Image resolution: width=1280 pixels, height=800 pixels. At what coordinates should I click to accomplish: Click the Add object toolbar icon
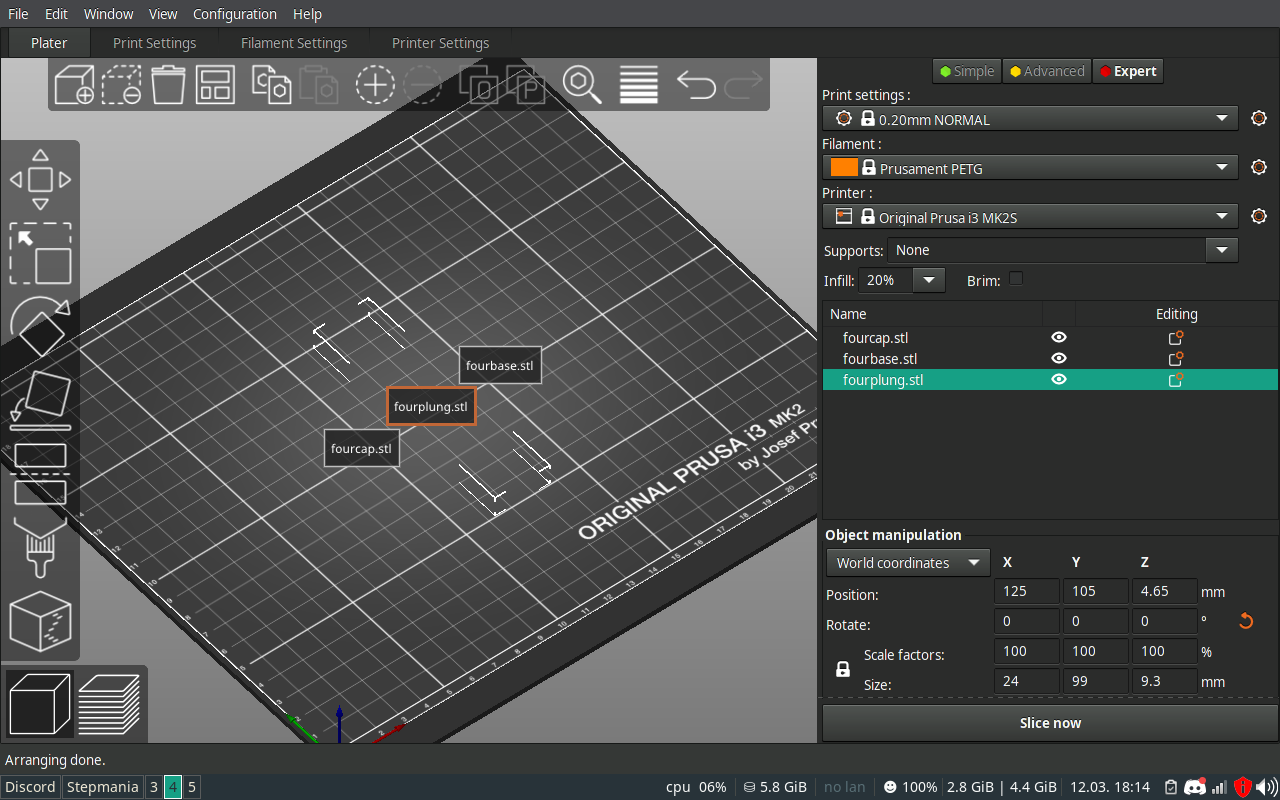(x=74, y=84)
